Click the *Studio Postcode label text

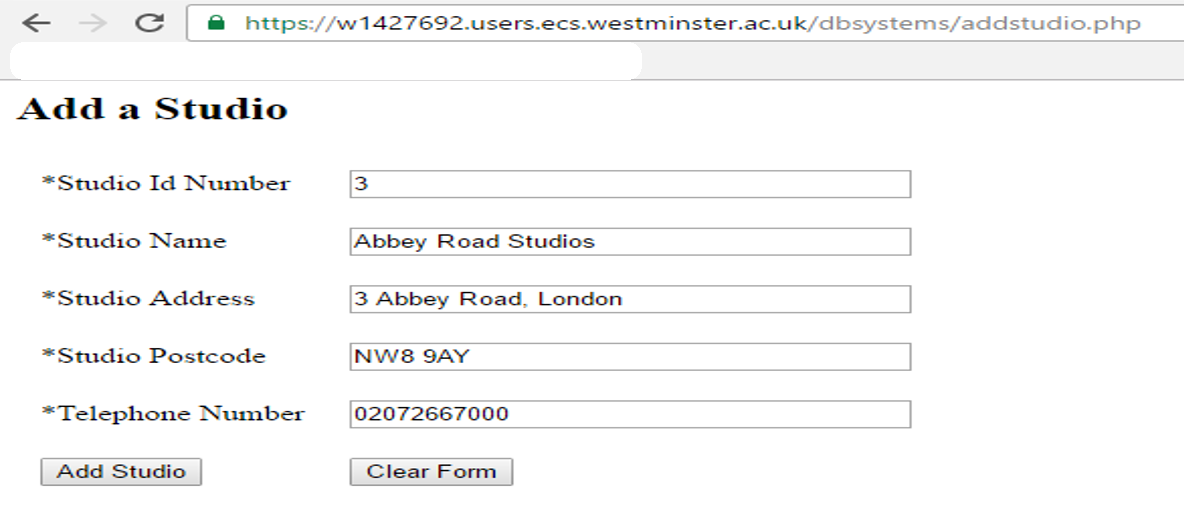click(154, 356)
